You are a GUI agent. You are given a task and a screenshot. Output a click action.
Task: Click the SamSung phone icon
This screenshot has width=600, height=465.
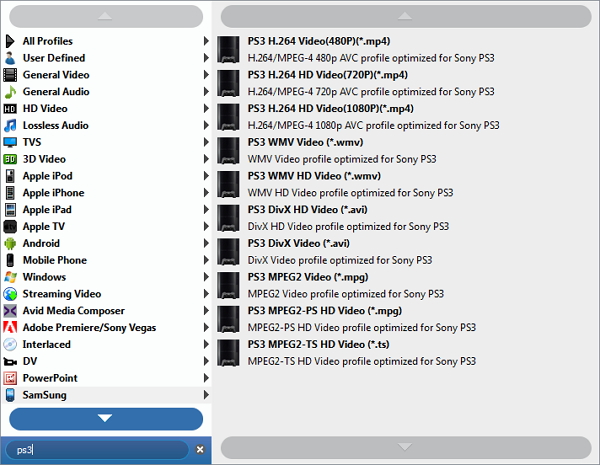click(x=10, y=395)
